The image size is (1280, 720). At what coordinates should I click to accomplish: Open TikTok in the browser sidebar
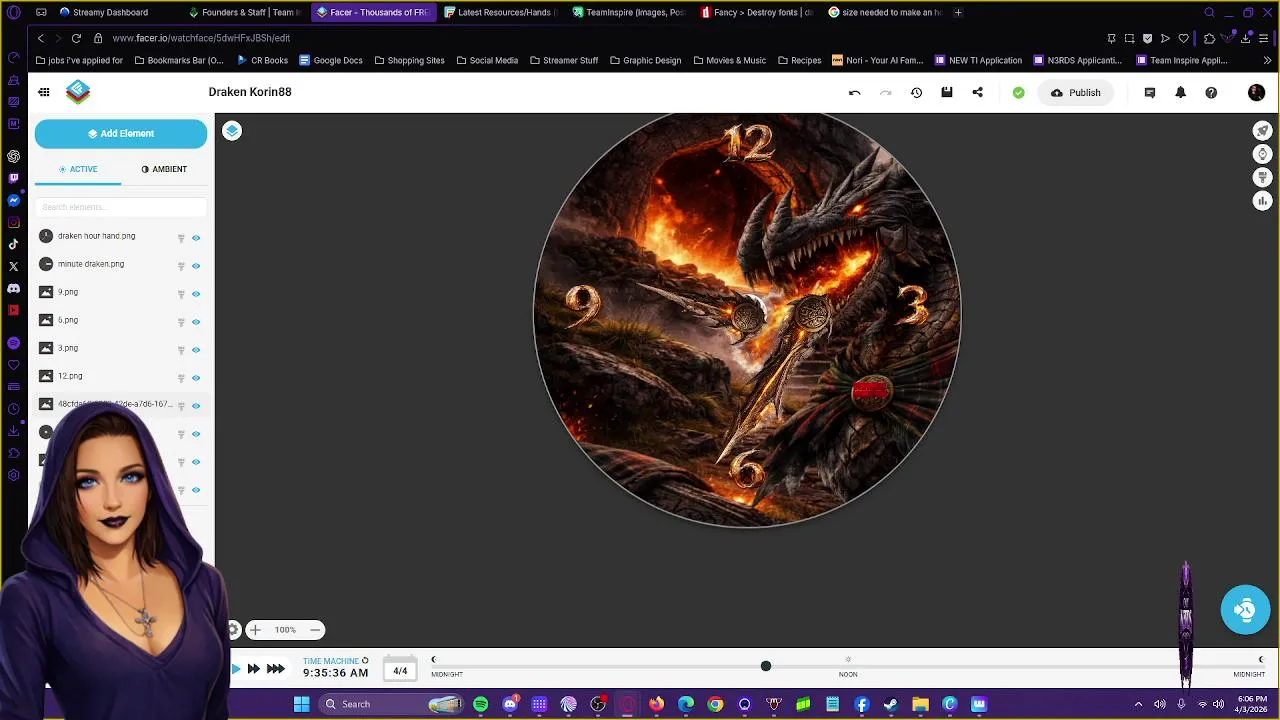tap(13, 244)
